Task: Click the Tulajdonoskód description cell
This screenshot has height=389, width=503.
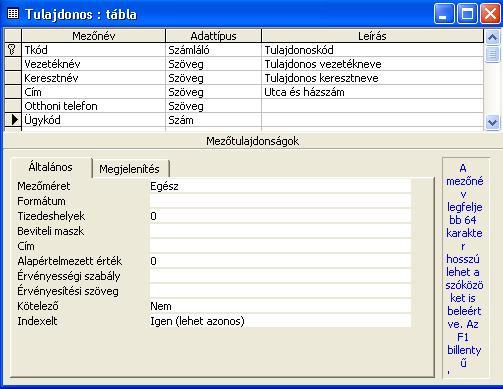Action: 372,50
